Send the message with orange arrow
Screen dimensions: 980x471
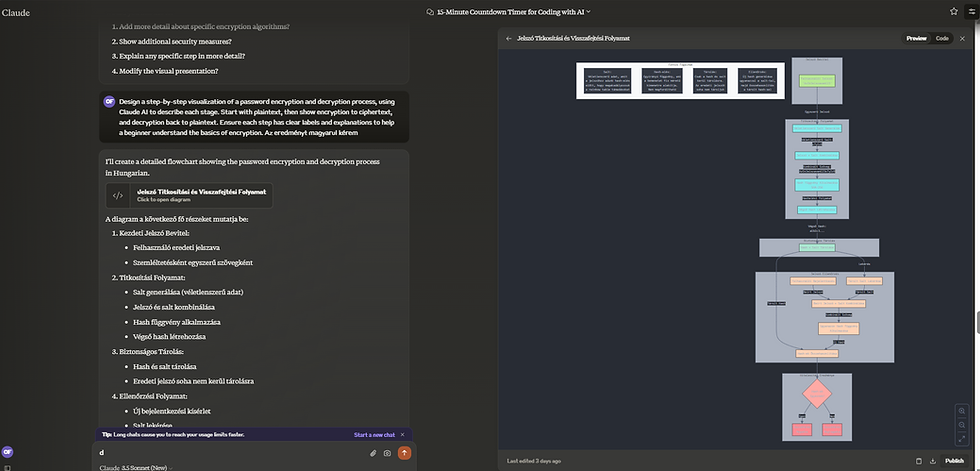[x=404, y=453]
